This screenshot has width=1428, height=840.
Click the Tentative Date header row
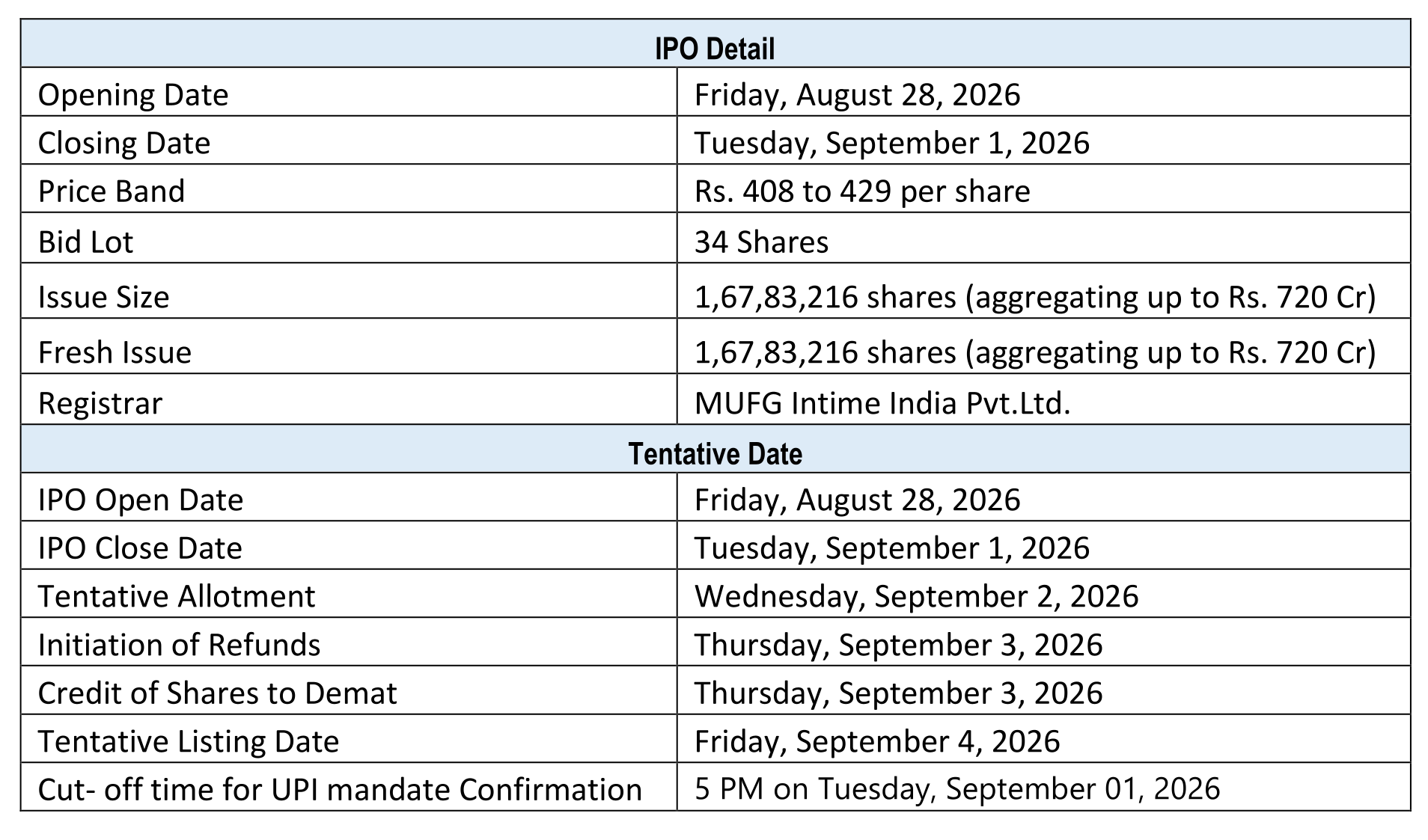coord(715,449)
